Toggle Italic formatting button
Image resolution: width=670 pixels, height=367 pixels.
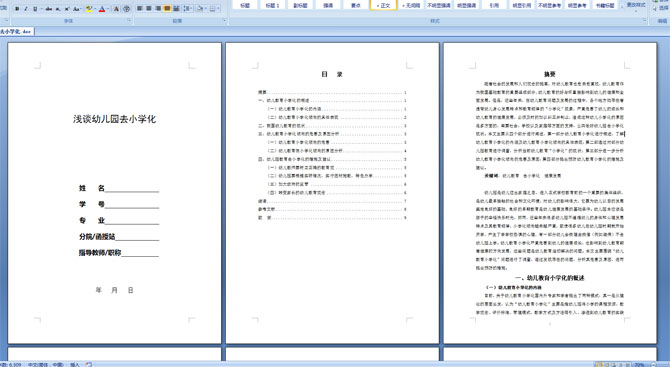26,9
